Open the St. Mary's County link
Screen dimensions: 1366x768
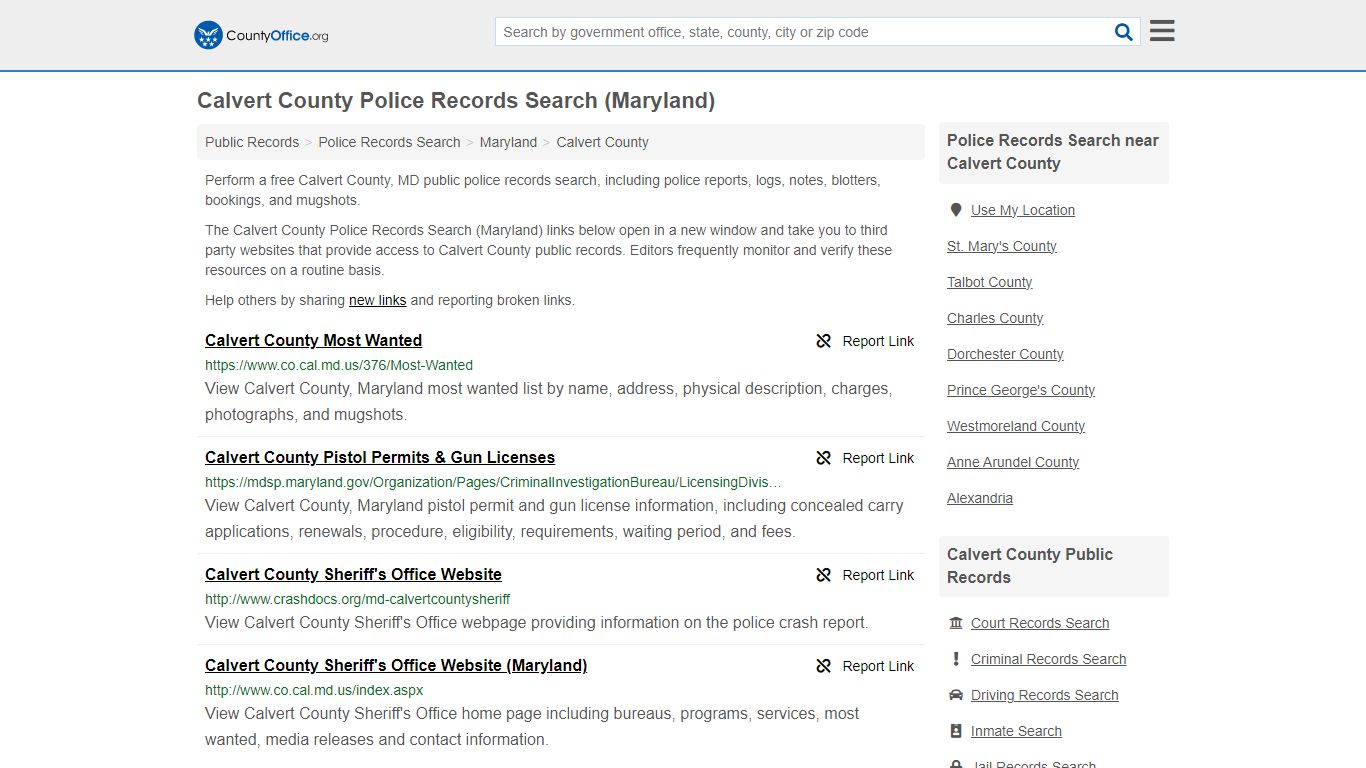[x=1001, y=246]
